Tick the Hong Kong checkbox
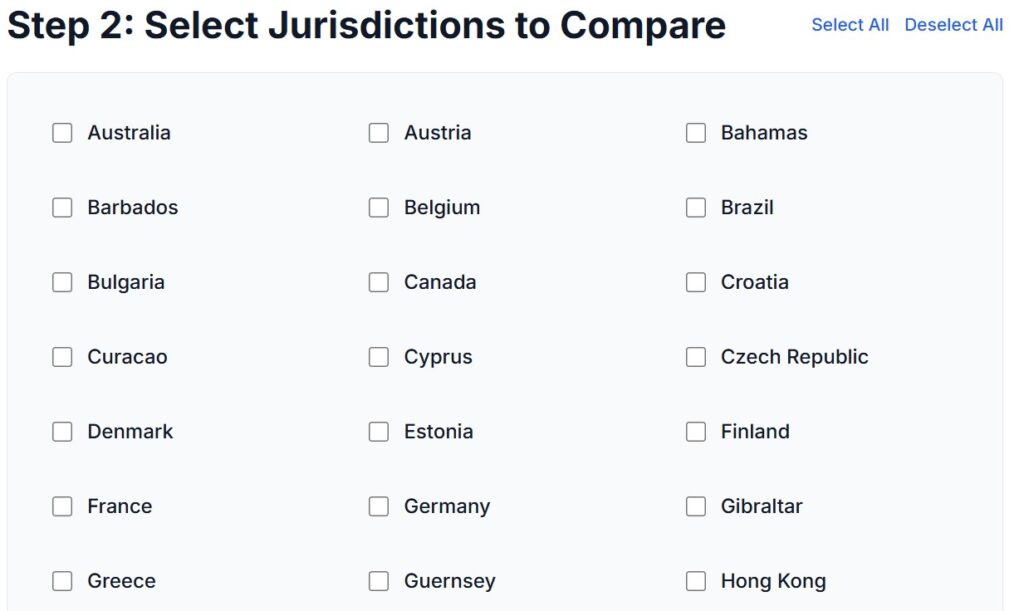 (696, 581)
